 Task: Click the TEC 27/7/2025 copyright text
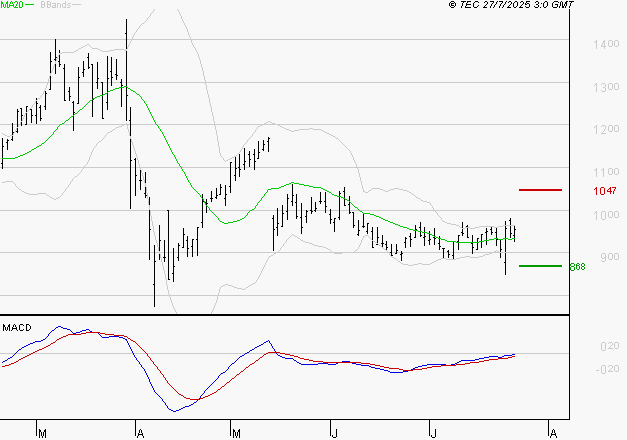(x=511, y=4)
